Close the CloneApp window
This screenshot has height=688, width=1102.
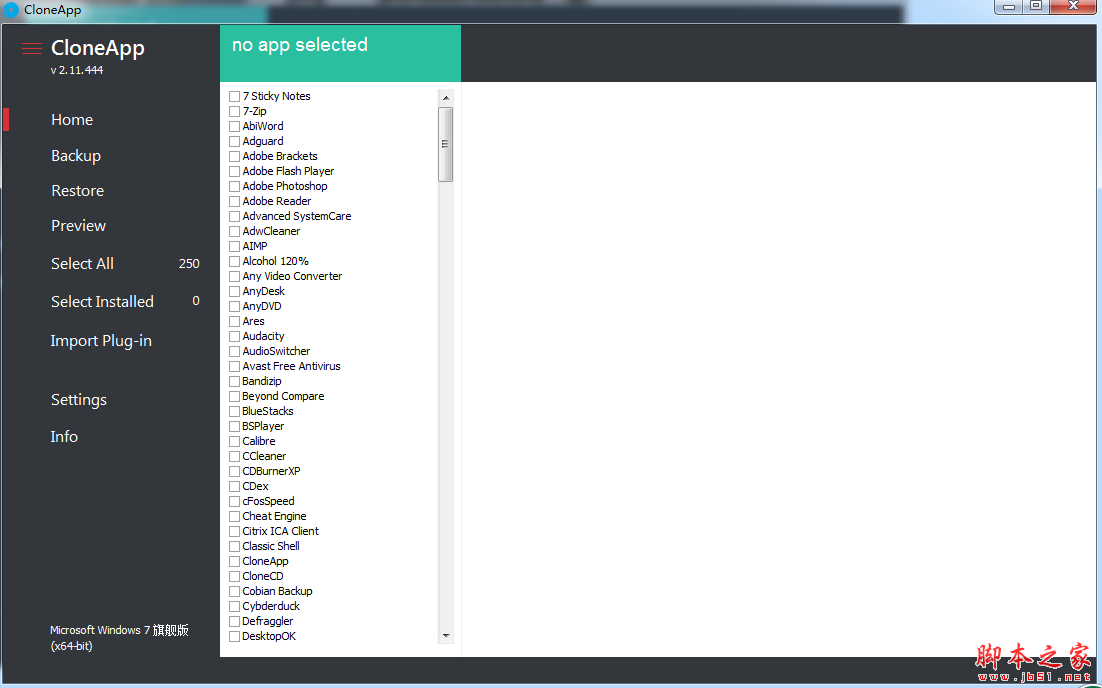1073,6
